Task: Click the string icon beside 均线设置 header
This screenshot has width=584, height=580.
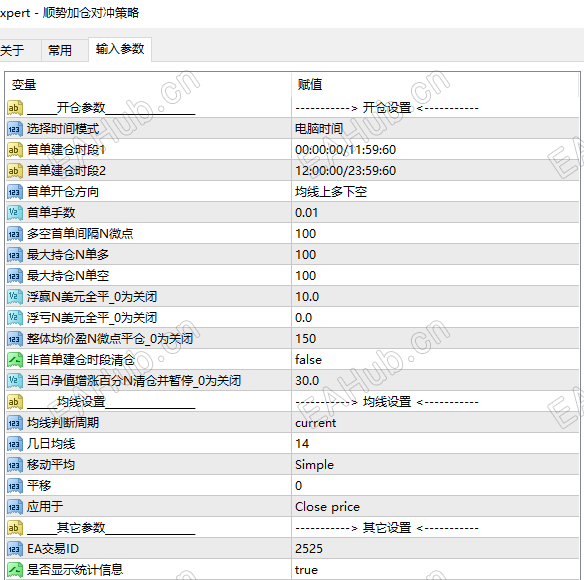Action: click(x=15, y=402)
